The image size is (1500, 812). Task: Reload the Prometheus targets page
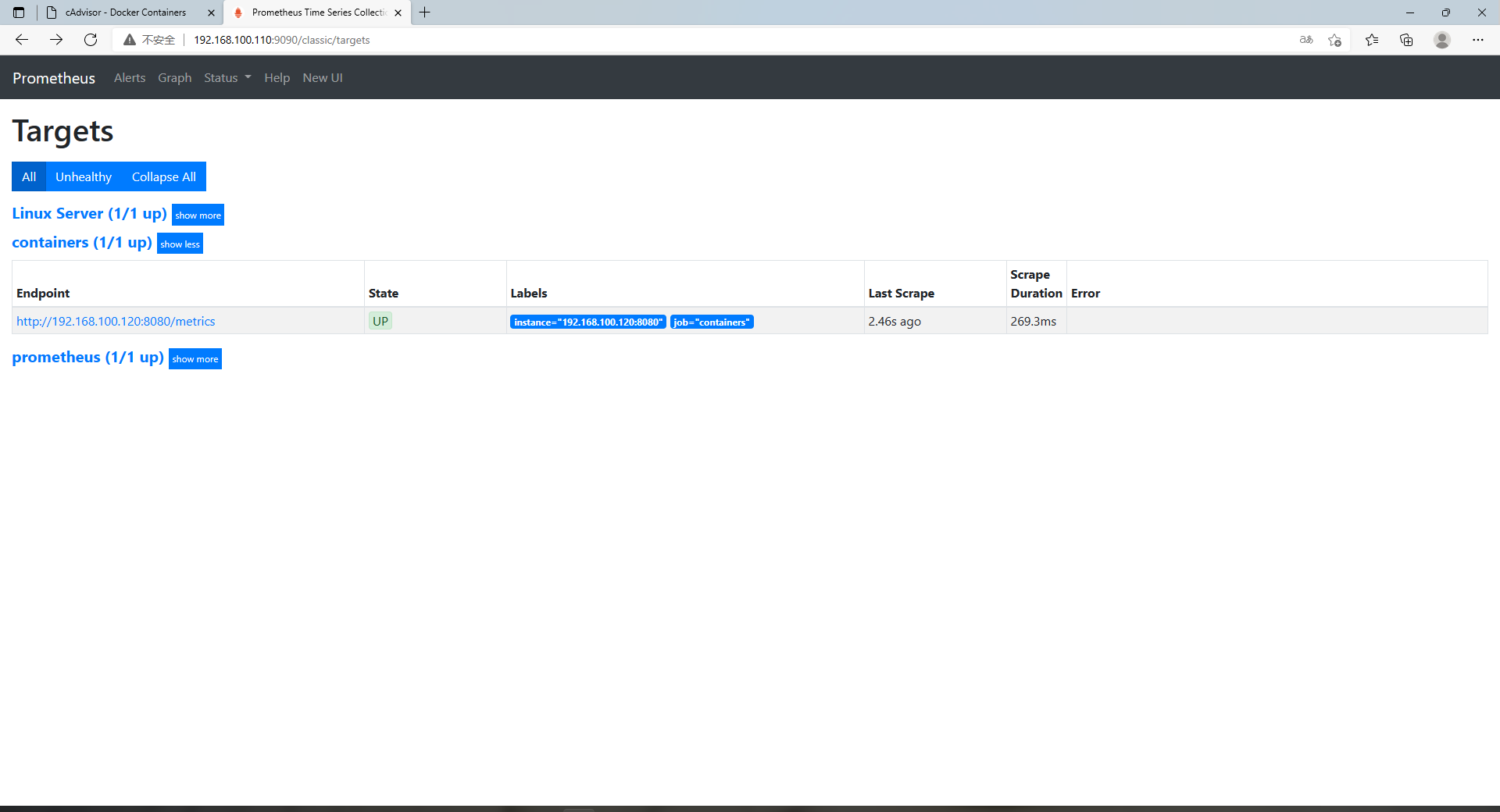point(91,40)
